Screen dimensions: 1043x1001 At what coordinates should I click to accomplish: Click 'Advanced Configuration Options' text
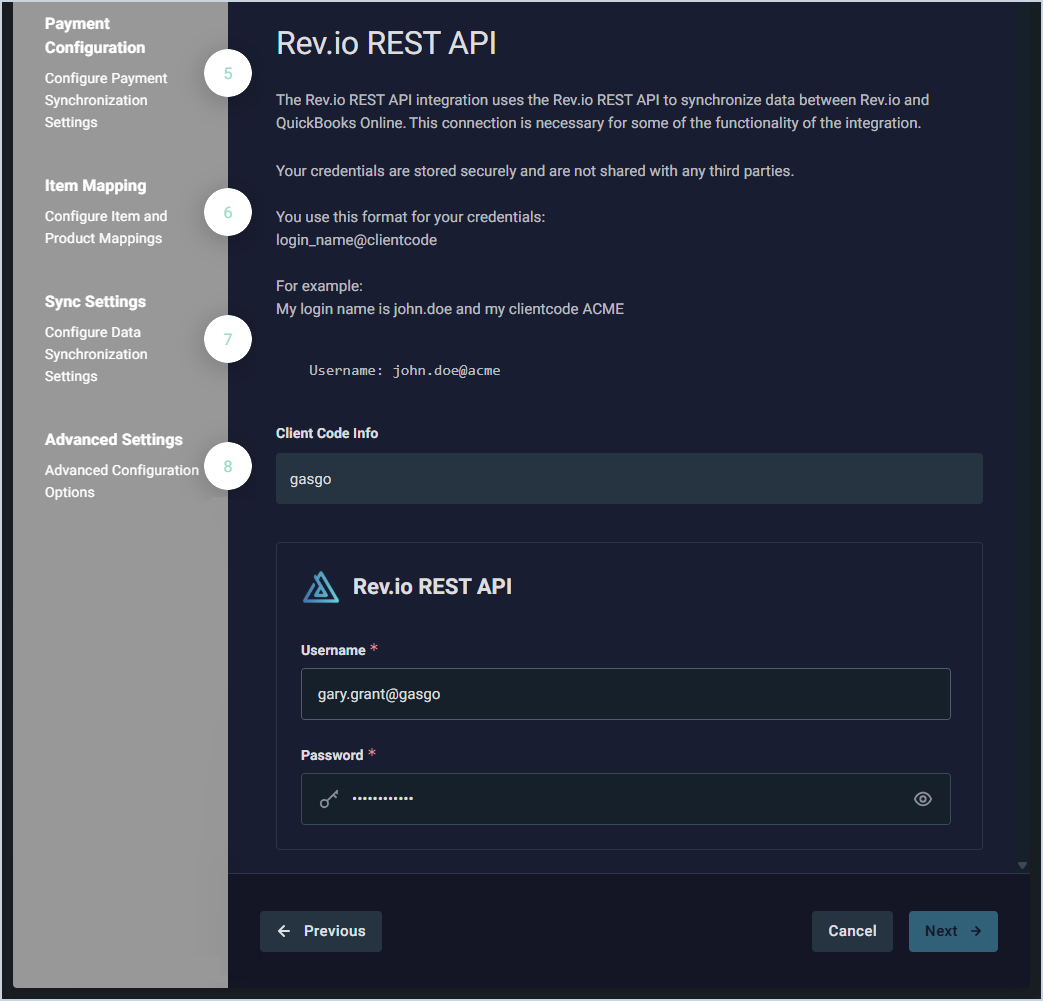click(x=122, y=481)
